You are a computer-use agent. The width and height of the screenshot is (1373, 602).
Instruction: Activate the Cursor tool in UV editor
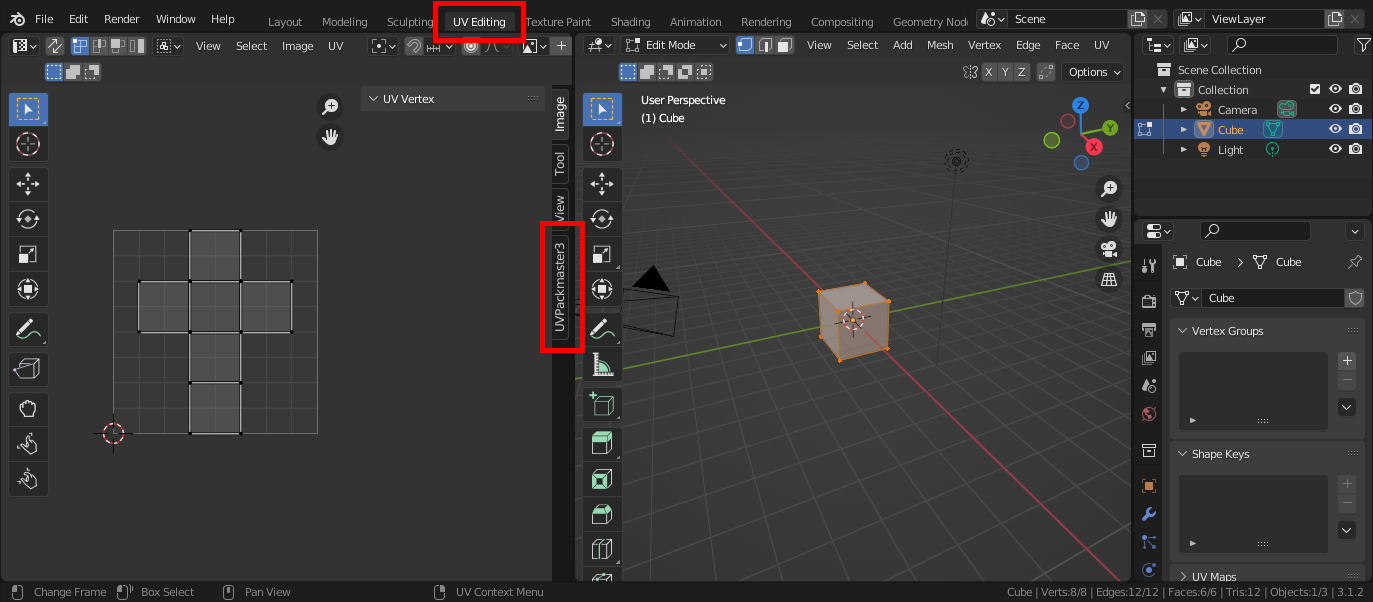[x=28, y=144]
